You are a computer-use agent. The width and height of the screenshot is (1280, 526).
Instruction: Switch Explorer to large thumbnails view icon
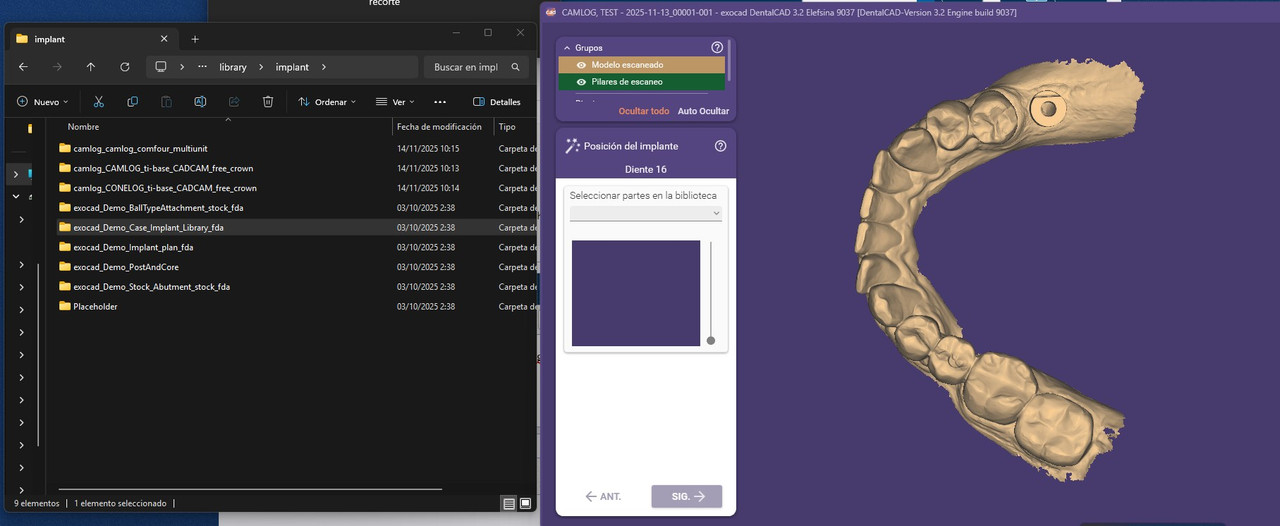[525, 503]
